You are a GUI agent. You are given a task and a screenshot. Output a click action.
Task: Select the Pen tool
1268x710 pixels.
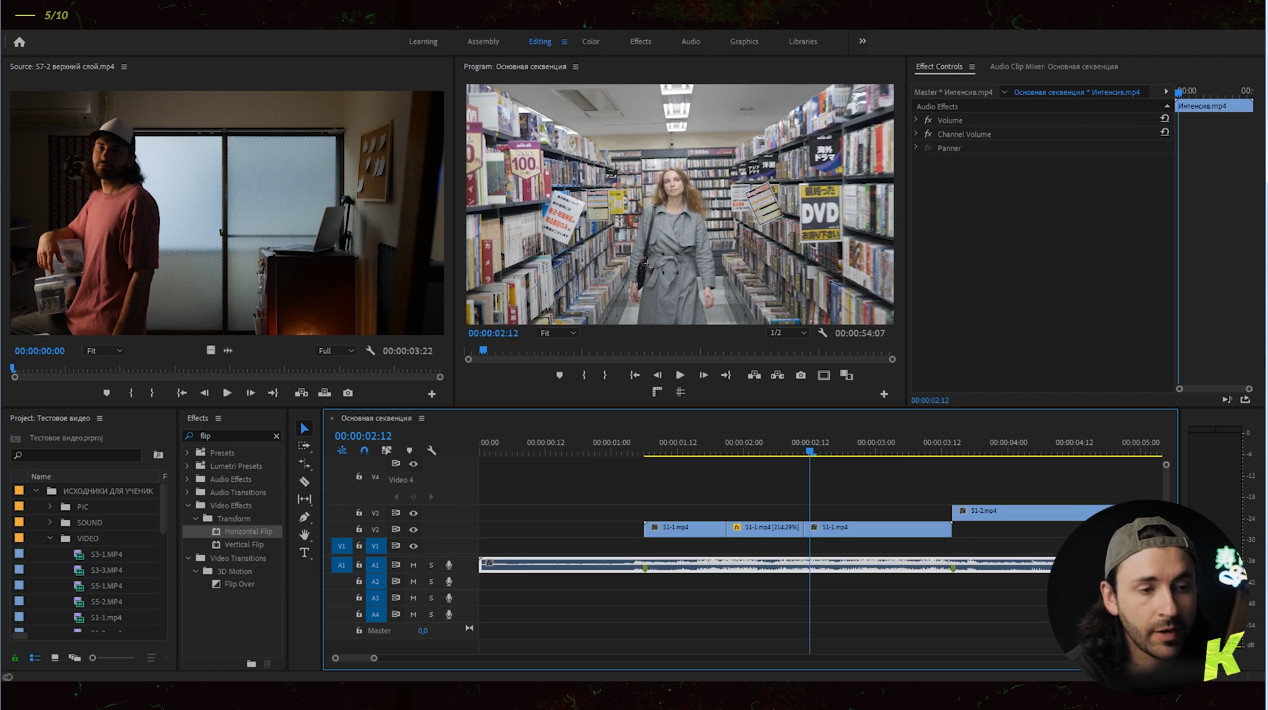[305, 517]
